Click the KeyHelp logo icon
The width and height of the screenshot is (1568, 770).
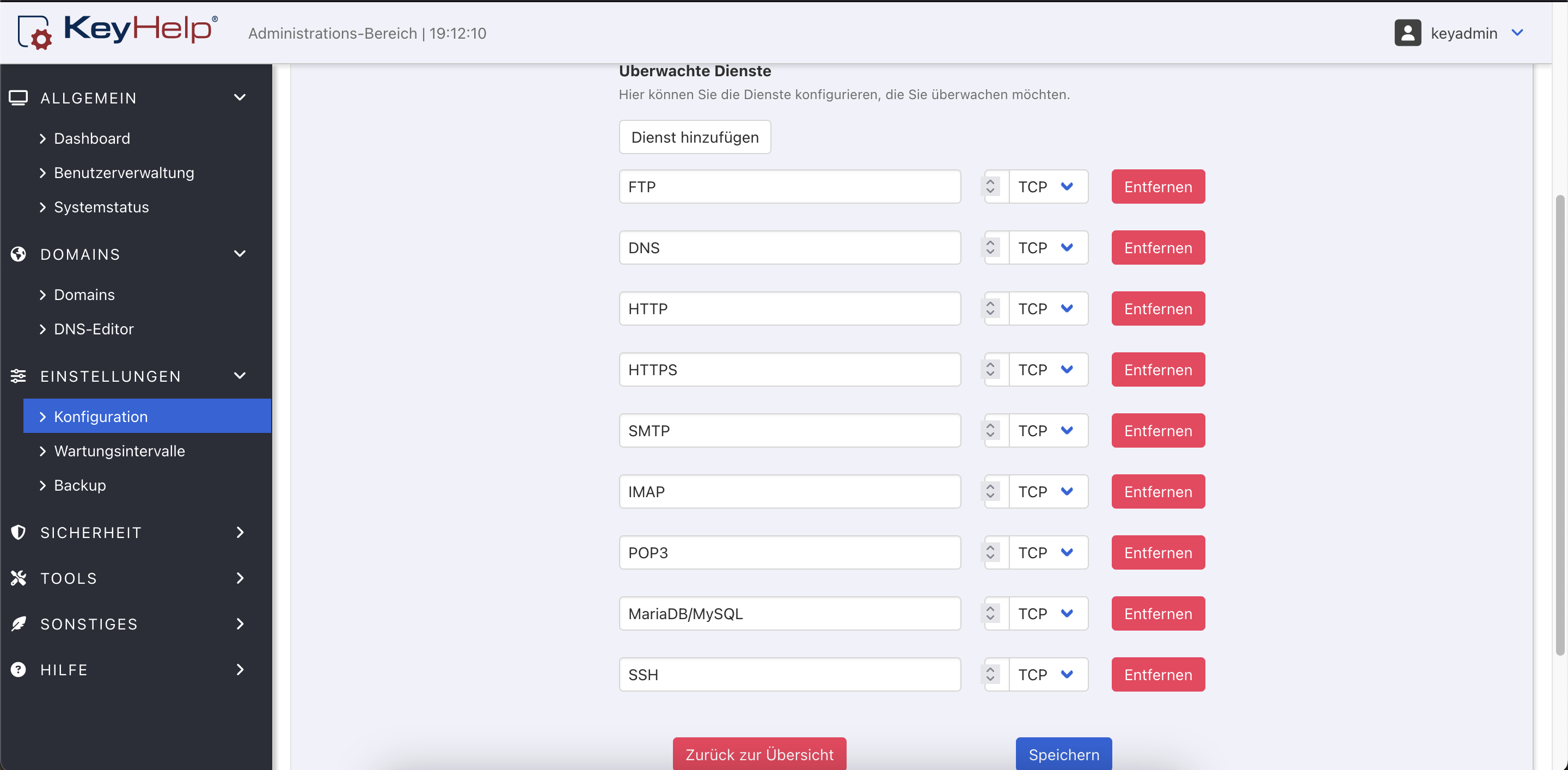[x=34, y=32]
